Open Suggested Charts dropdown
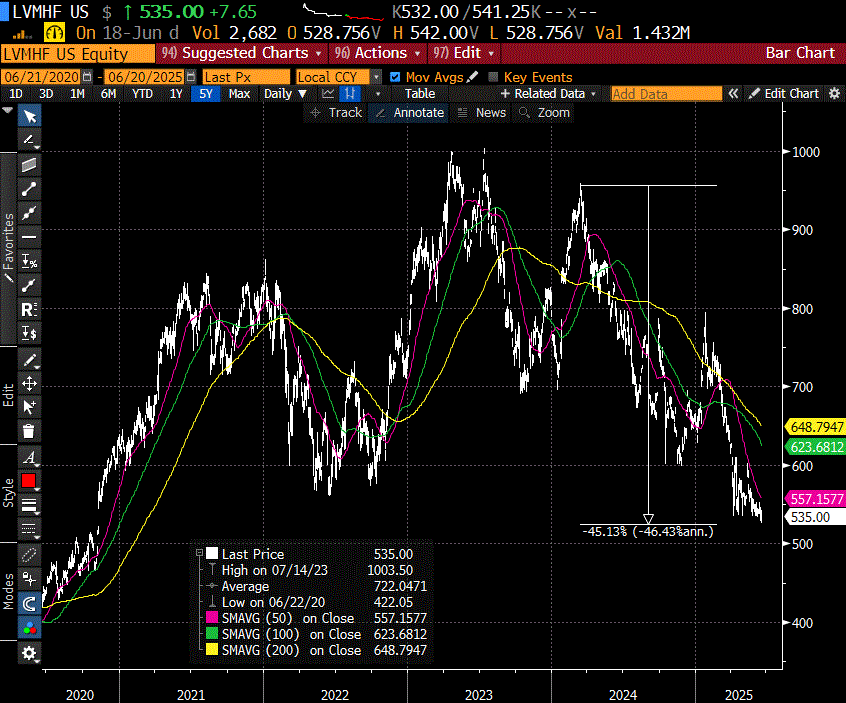Image resolution: width=846 pixels, height=703 pixels. [242, 53]
